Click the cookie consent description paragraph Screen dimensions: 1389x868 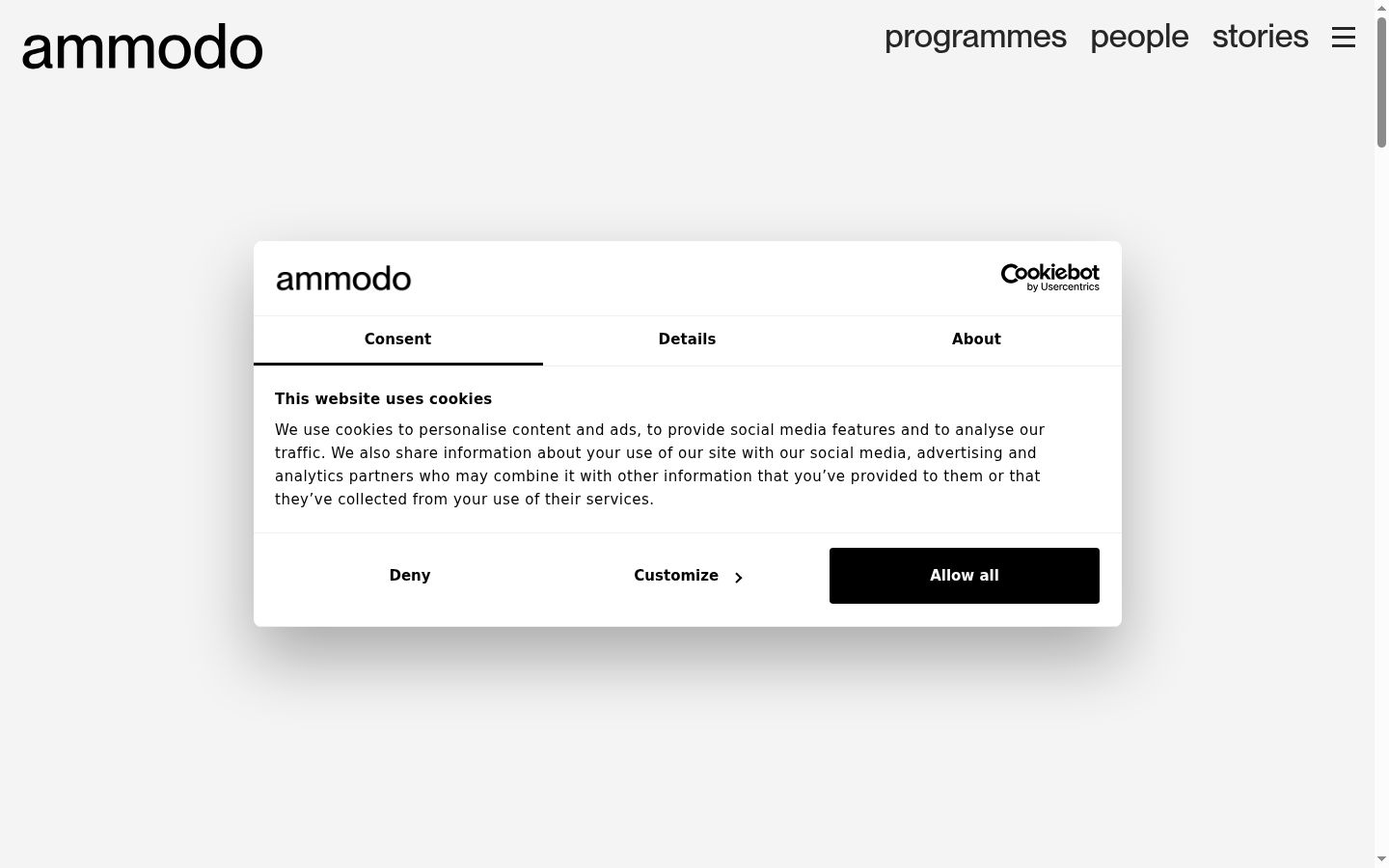[660, 465]
